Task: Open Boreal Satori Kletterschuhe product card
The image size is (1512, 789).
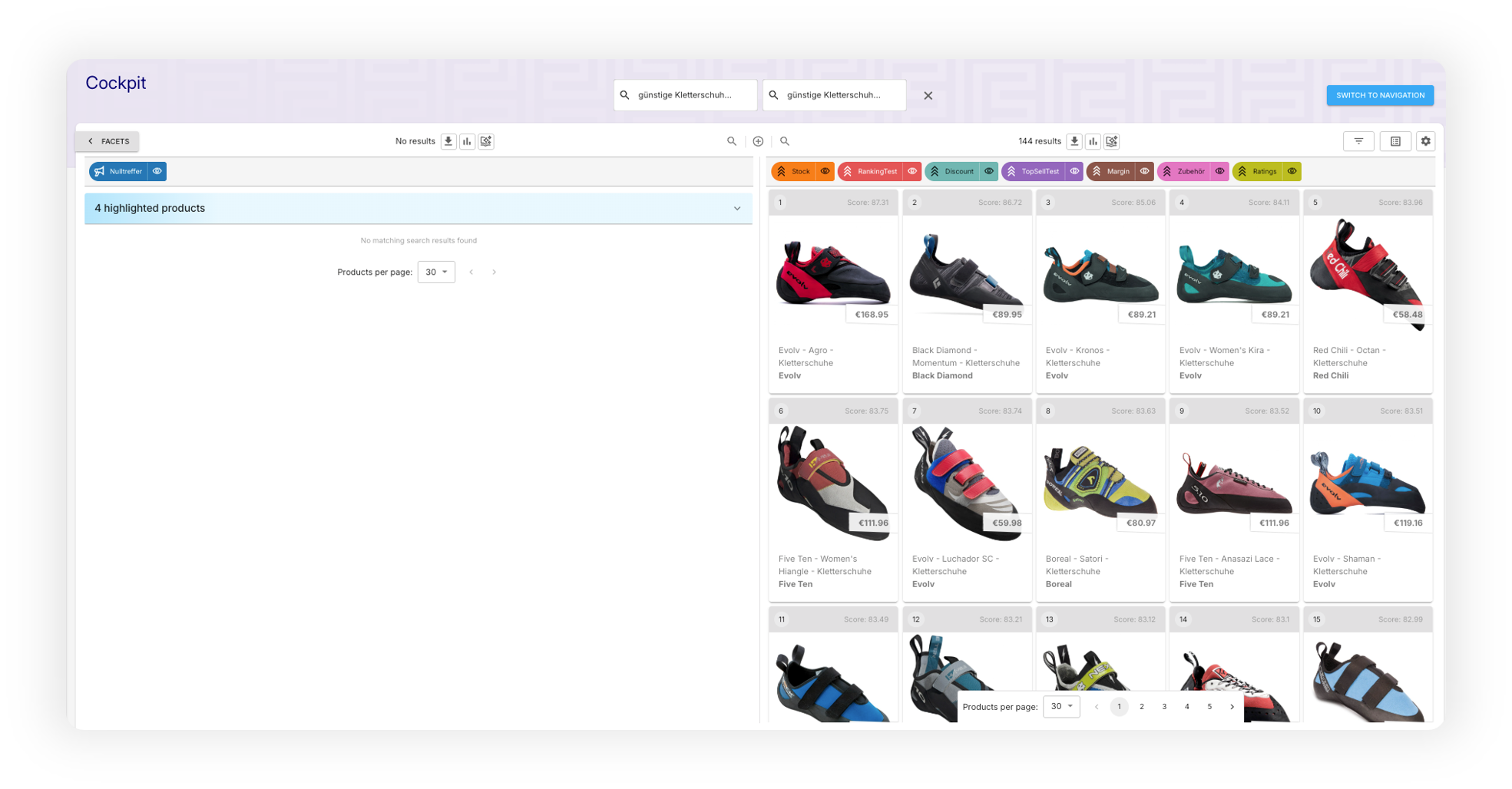Action: (x=1100, y=500)
